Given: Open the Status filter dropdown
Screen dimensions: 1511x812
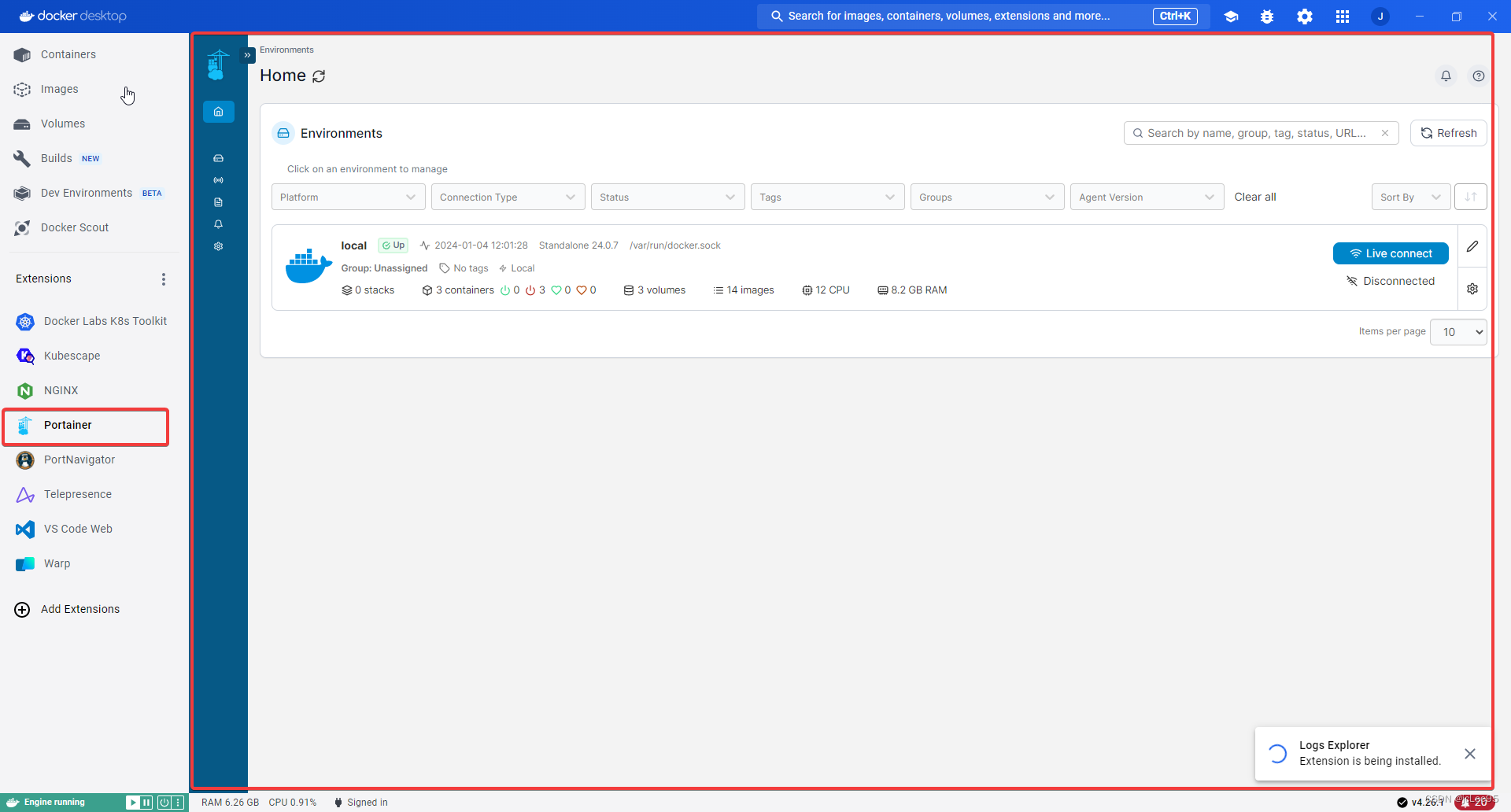Looking at the screenshot, I should (668, 197).
